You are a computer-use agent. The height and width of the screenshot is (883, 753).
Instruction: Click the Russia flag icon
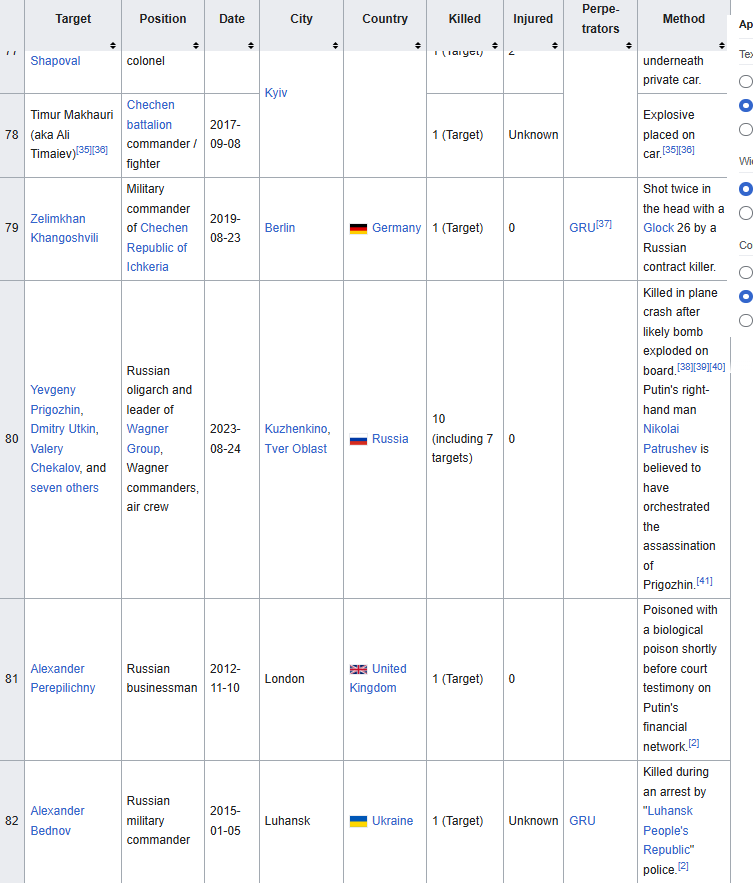point(358,439)
